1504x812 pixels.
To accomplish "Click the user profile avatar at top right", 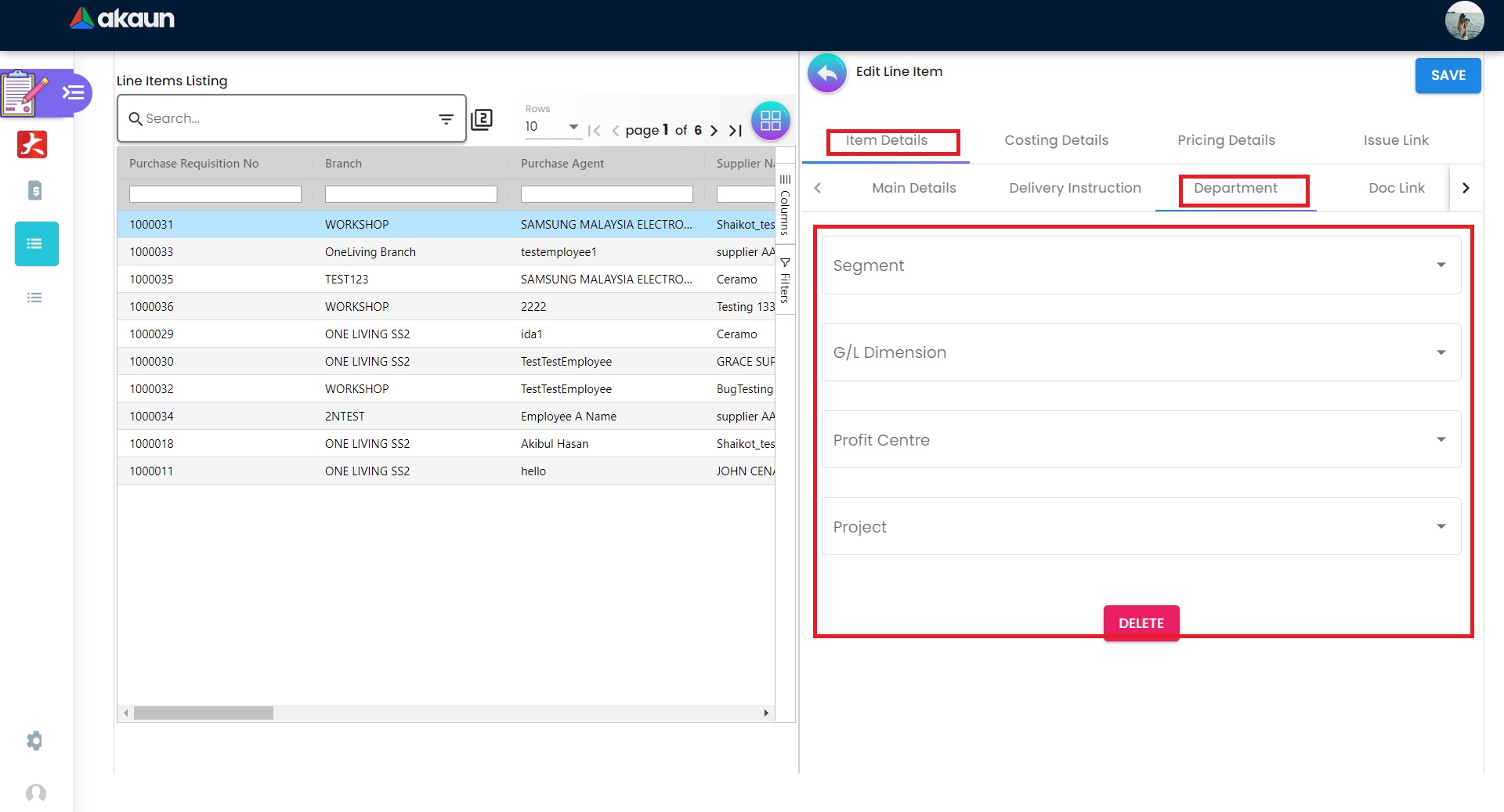I will point(1463,20).
